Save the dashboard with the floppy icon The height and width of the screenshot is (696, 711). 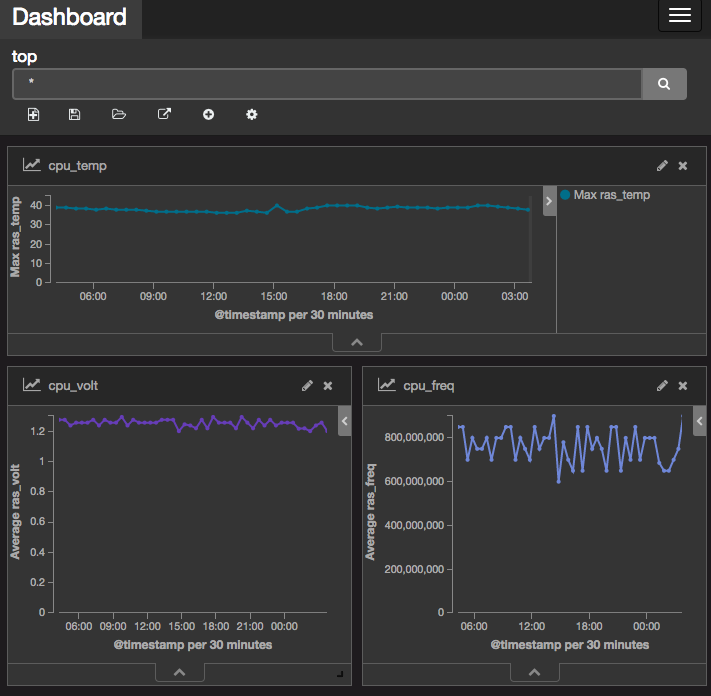coord(75,115)
